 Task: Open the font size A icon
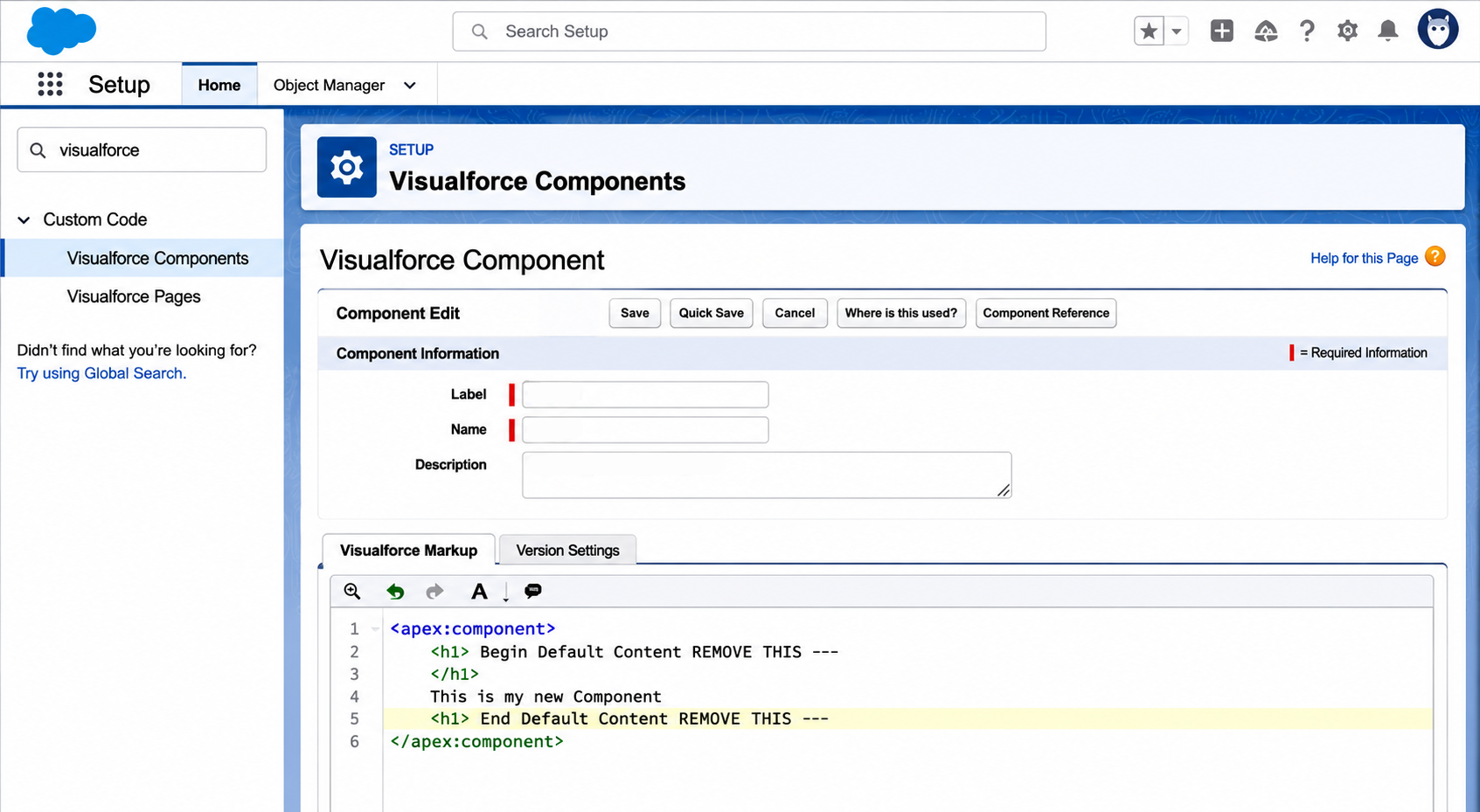pyautogui.click(x=479, y=592)
